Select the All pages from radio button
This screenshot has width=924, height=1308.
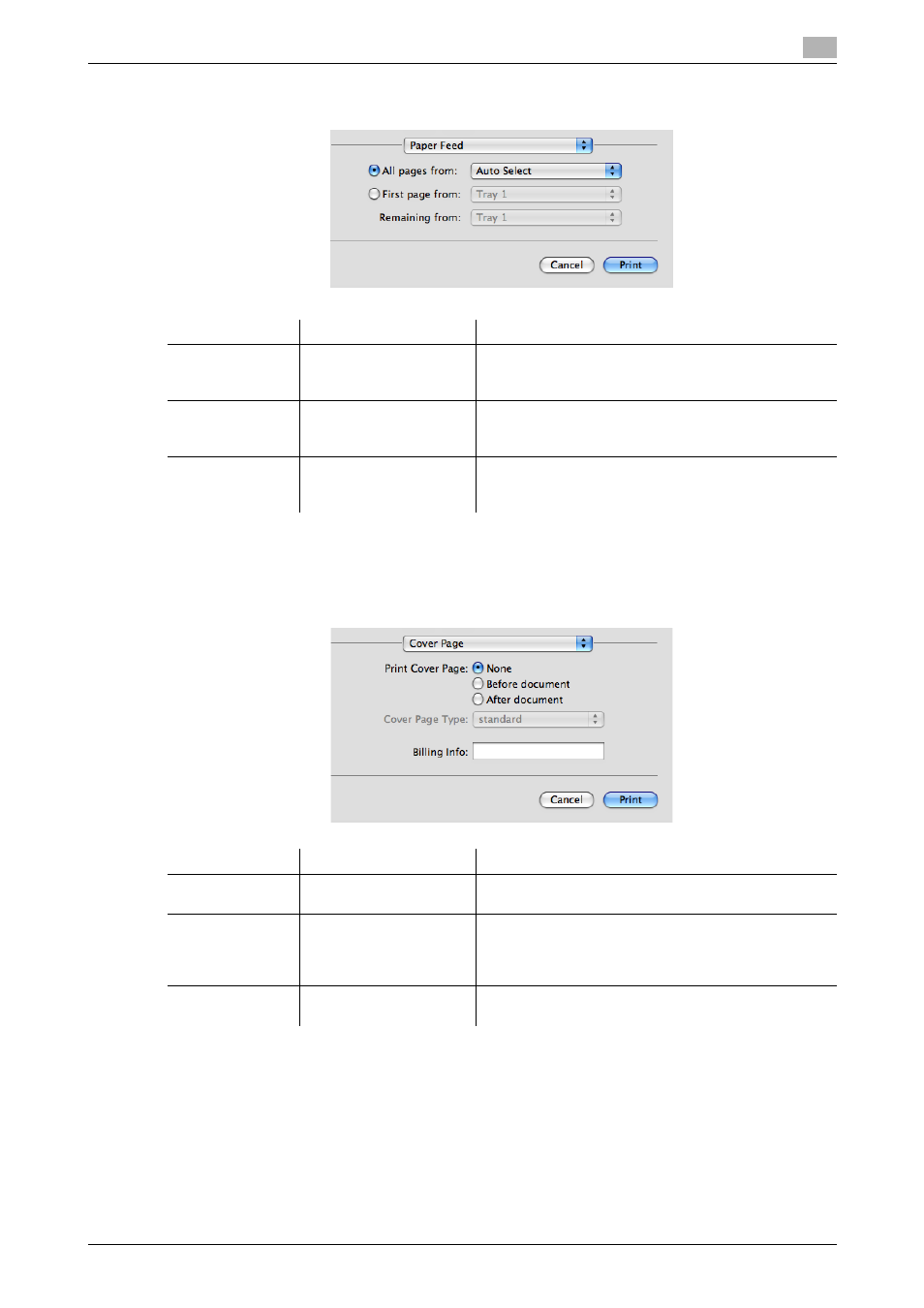pyautogui.click(x=374, y=171)
